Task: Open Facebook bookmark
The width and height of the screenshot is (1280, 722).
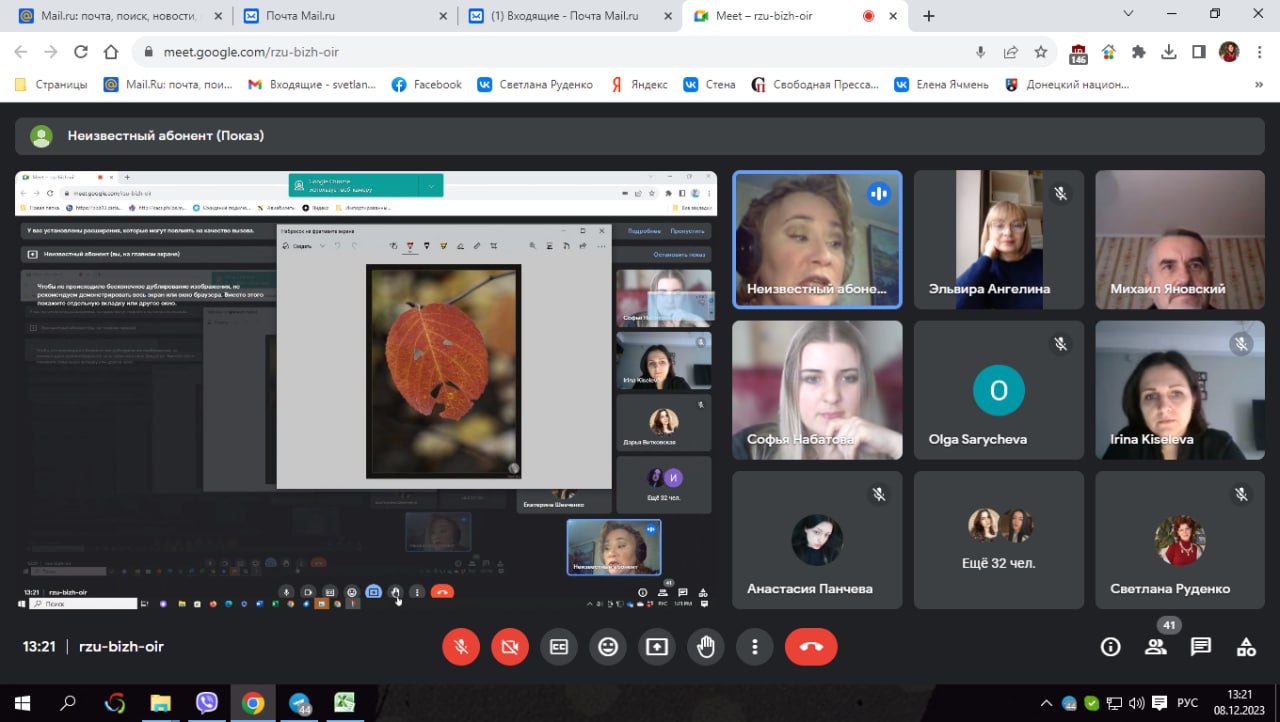Action: [427, 85]
